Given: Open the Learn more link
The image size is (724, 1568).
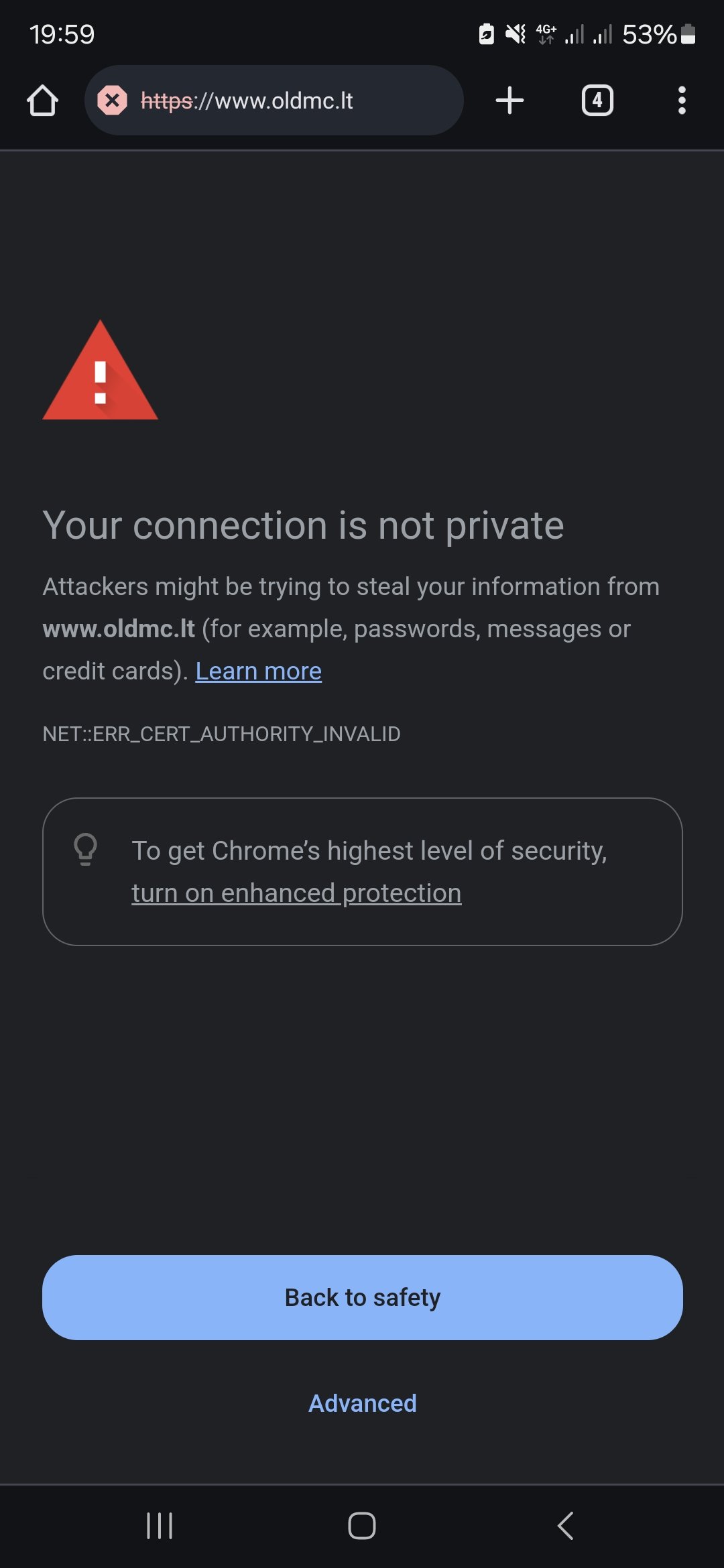Looking at the screenshot, I should 259,671.
